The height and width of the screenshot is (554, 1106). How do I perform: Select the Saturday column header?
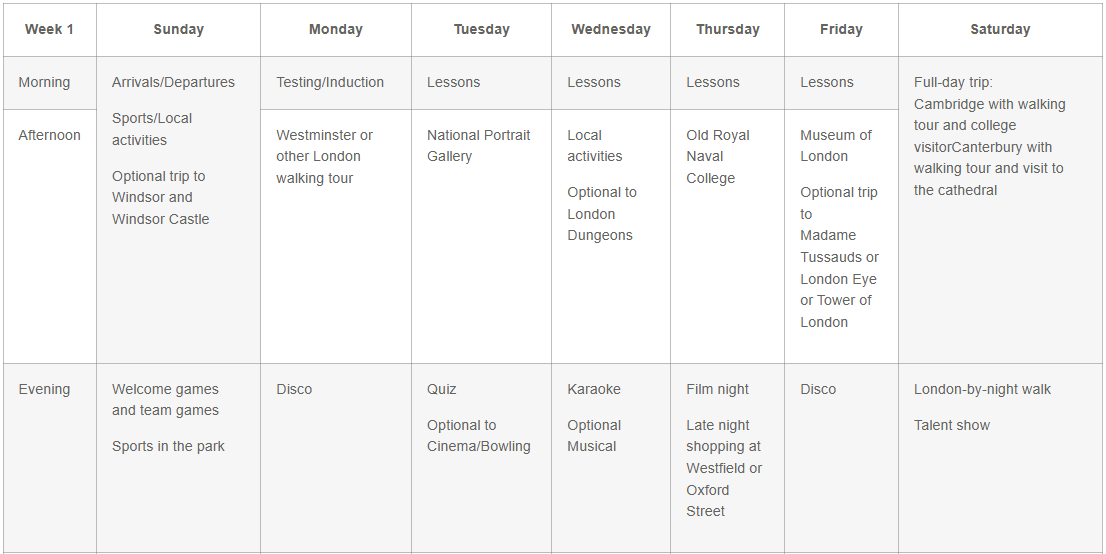(999, 29)
